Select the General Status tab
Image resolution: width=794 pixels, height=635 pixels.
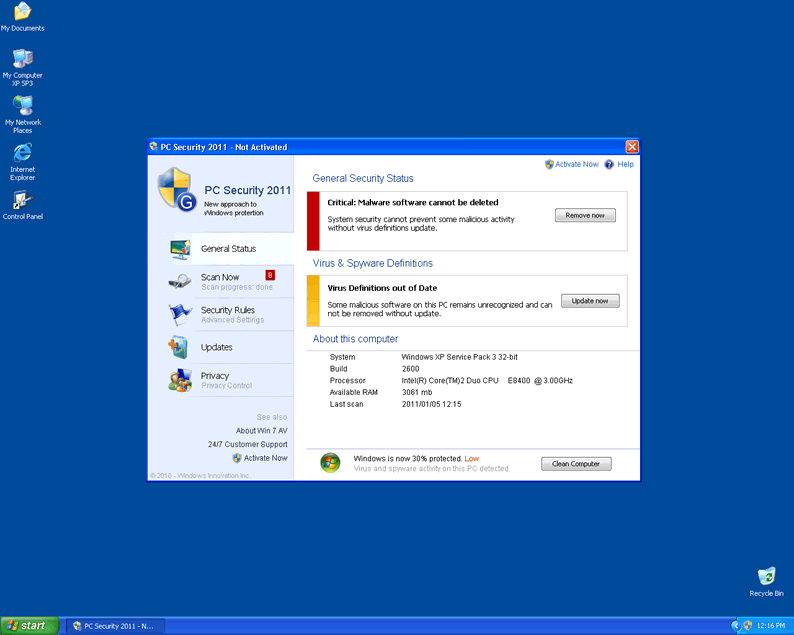pyautogui.click(x=228, y=249)
